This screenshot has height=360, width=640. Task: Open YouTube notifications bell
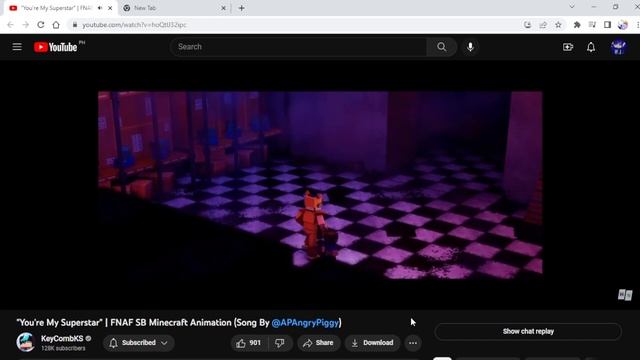591,47
